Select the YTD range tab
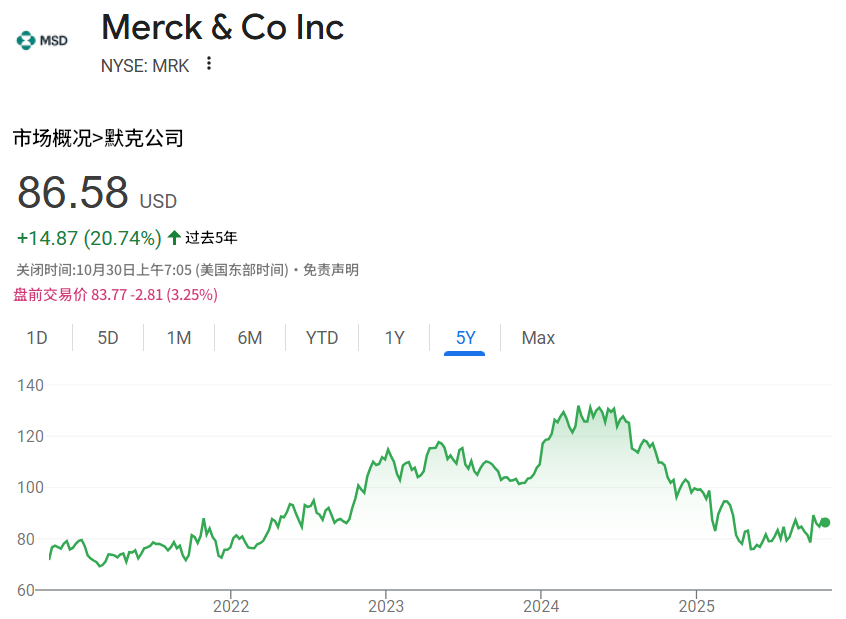Viewport: 846px width, 619px height. point(321,338)
